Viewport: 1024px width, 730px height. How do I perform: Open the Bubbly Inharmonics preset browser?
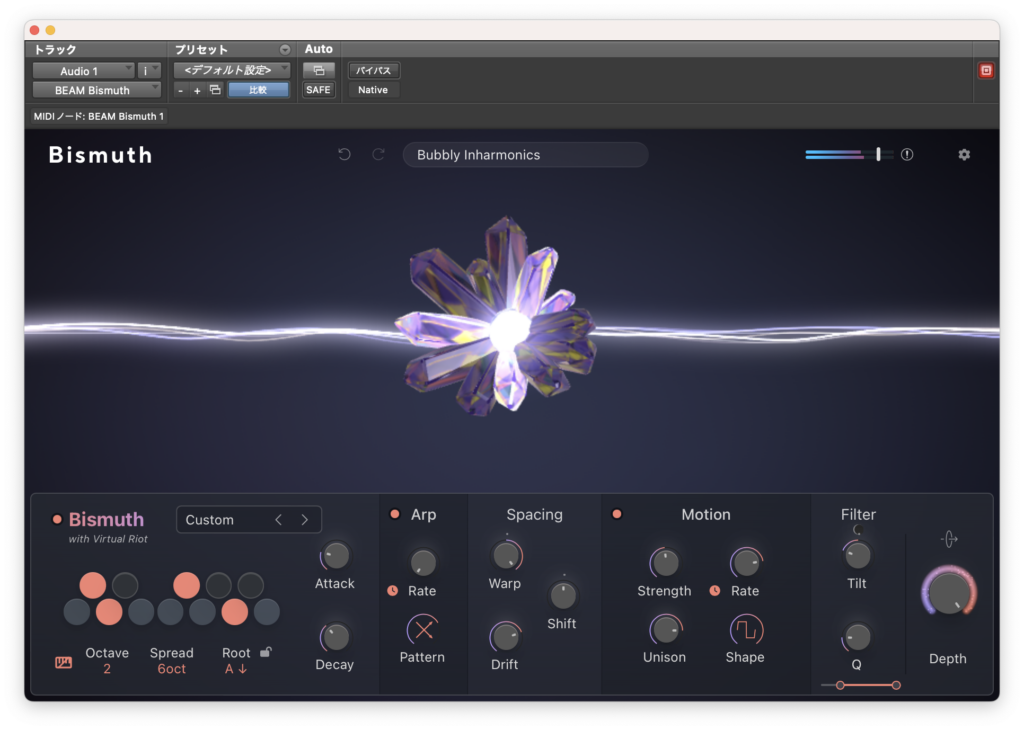click(526, 155)
